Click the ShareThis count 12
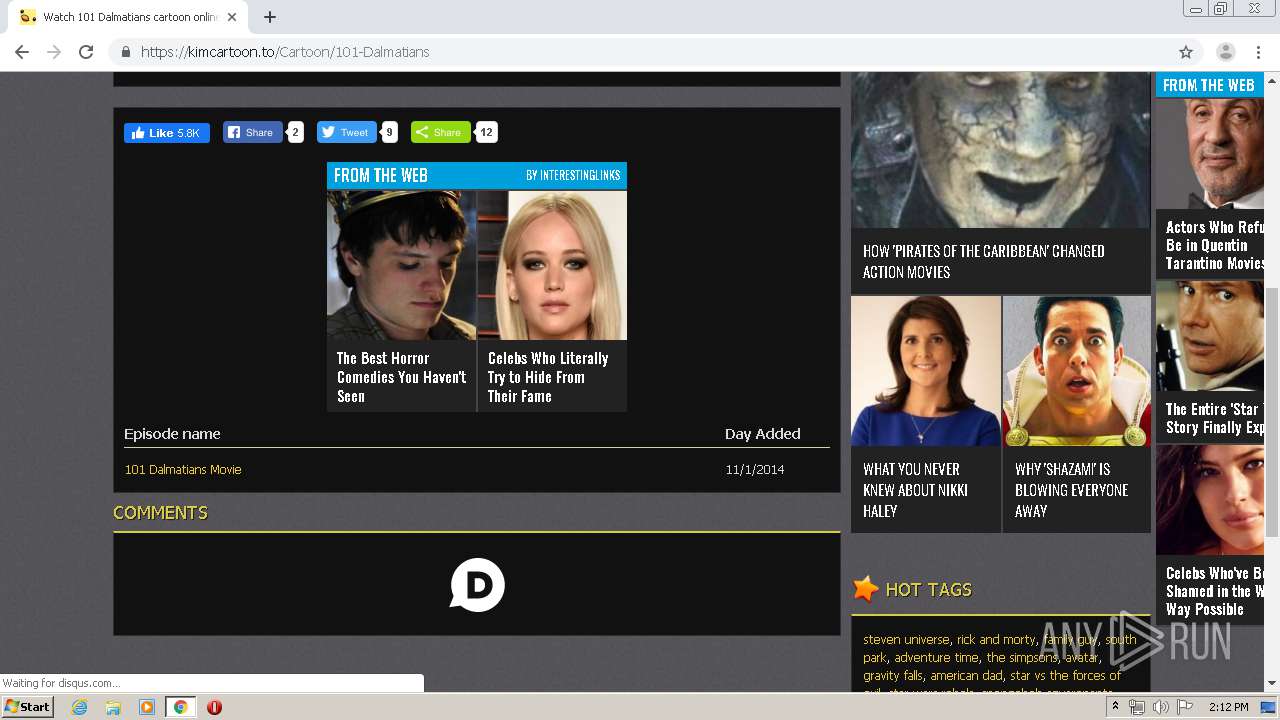Image resolution: width=1280 pixels, height=720 pixels. pos(486,132)
